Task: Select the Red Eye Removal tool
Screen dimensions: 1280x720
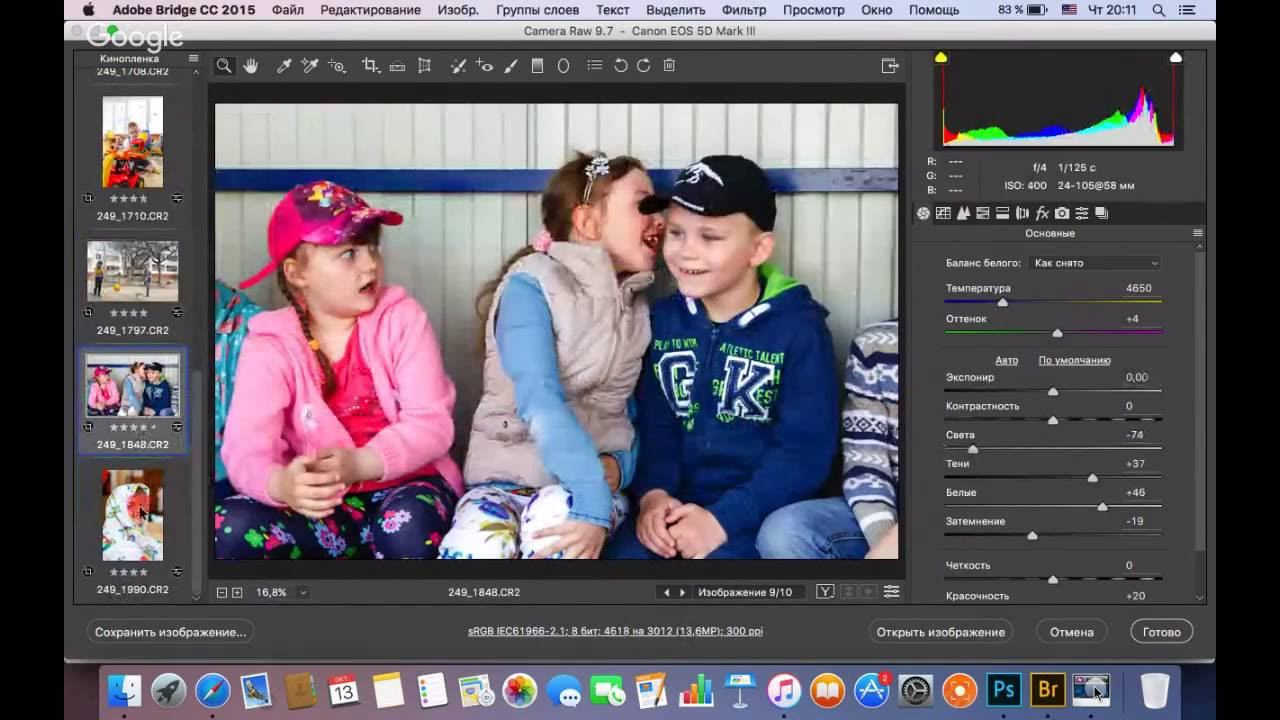Action: point(485,66)
